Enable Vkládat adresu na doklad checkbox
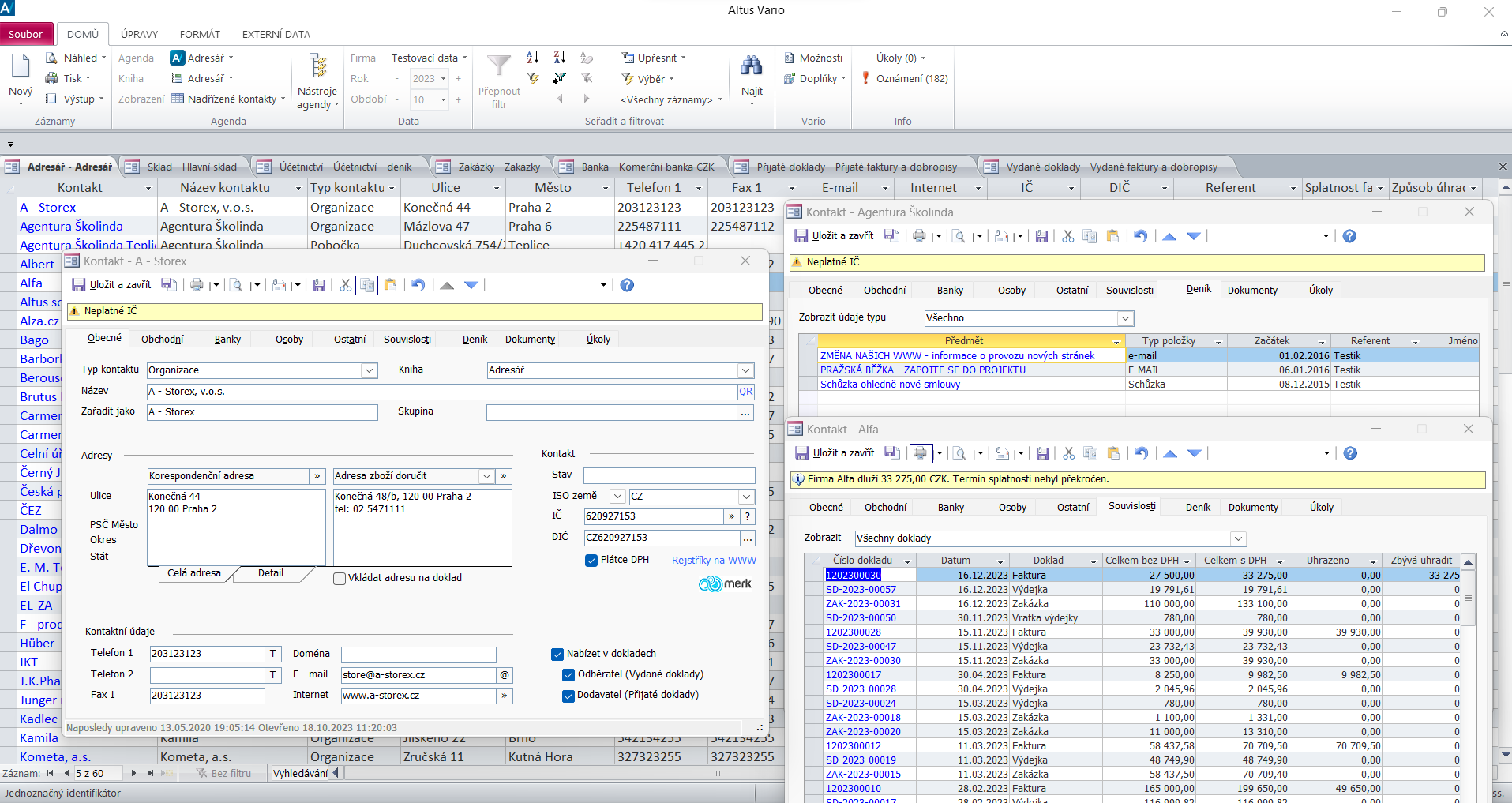The image size is (1512, 803). coord(340,578)
